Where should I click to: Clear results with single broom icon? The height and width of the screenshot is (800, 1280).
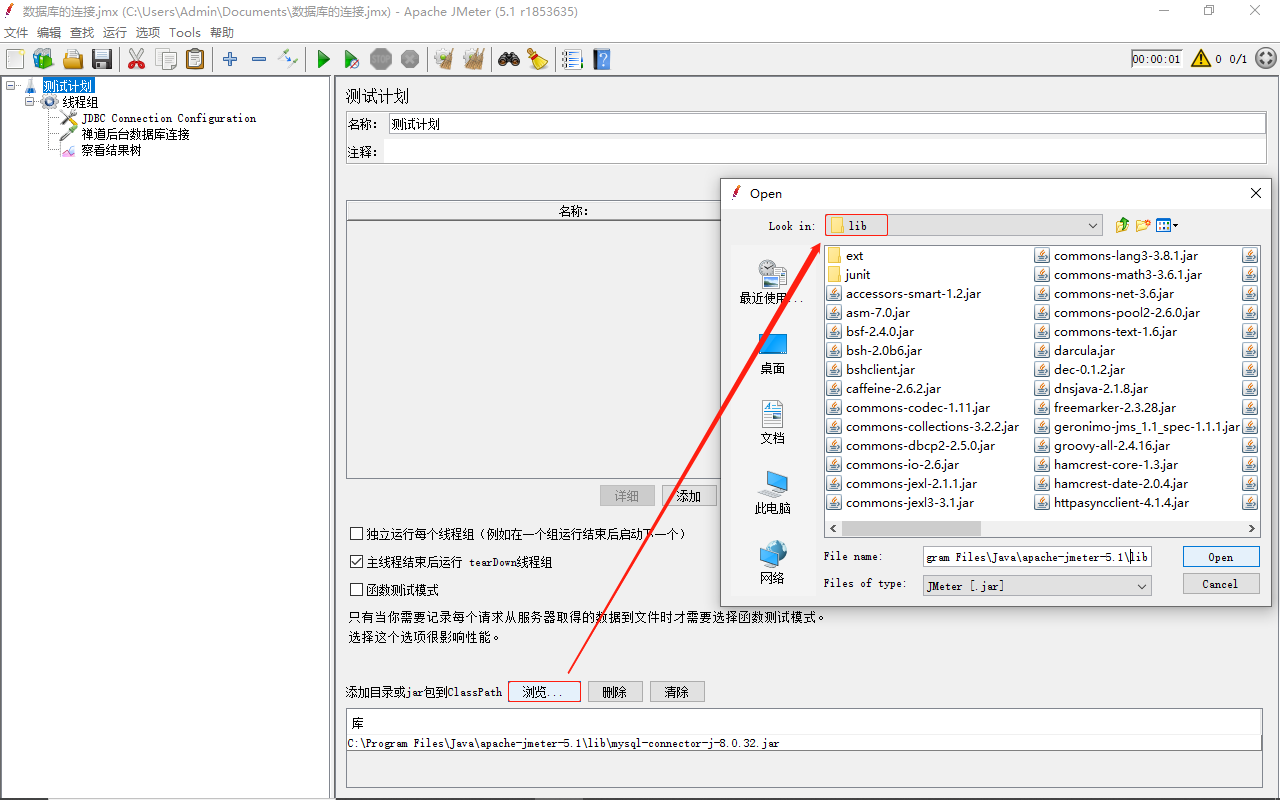point(445,59)
